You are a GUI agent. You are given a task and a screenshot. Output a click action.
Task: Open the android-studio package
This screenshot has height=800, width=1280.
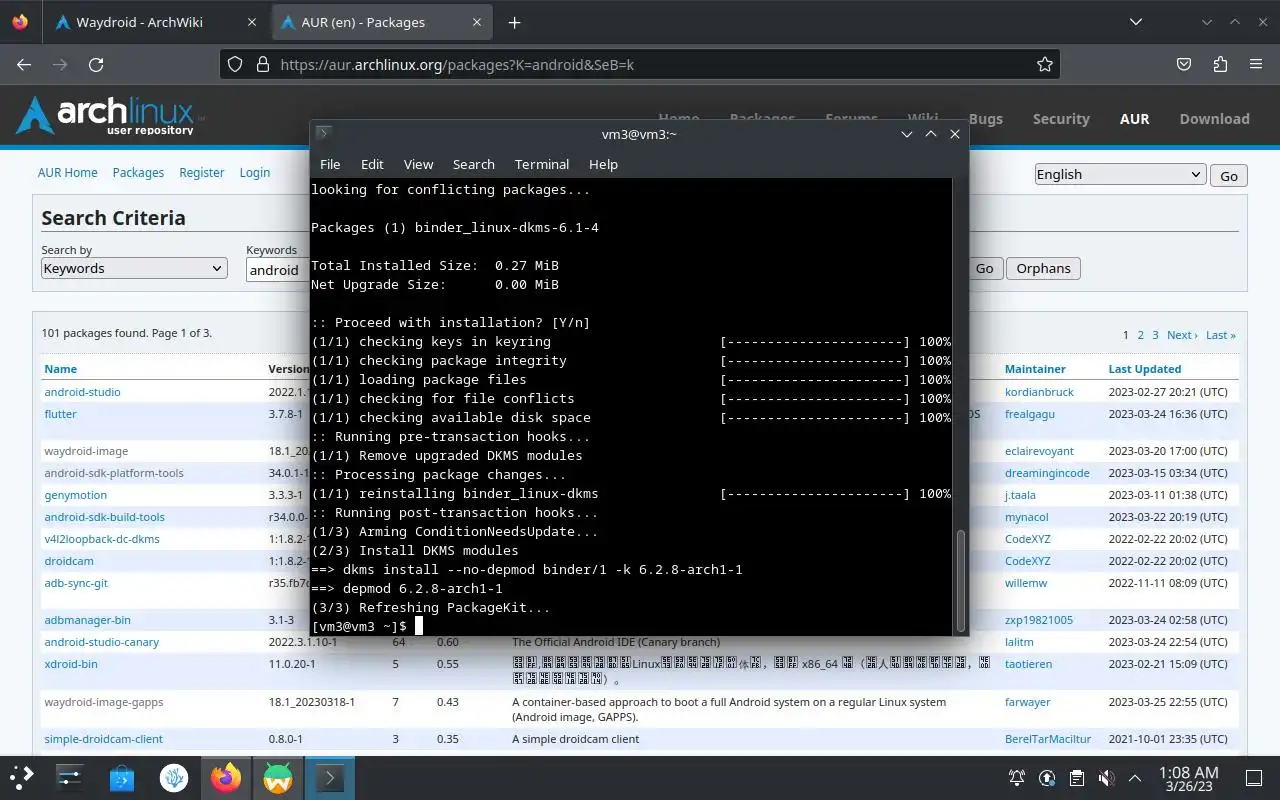82,392
